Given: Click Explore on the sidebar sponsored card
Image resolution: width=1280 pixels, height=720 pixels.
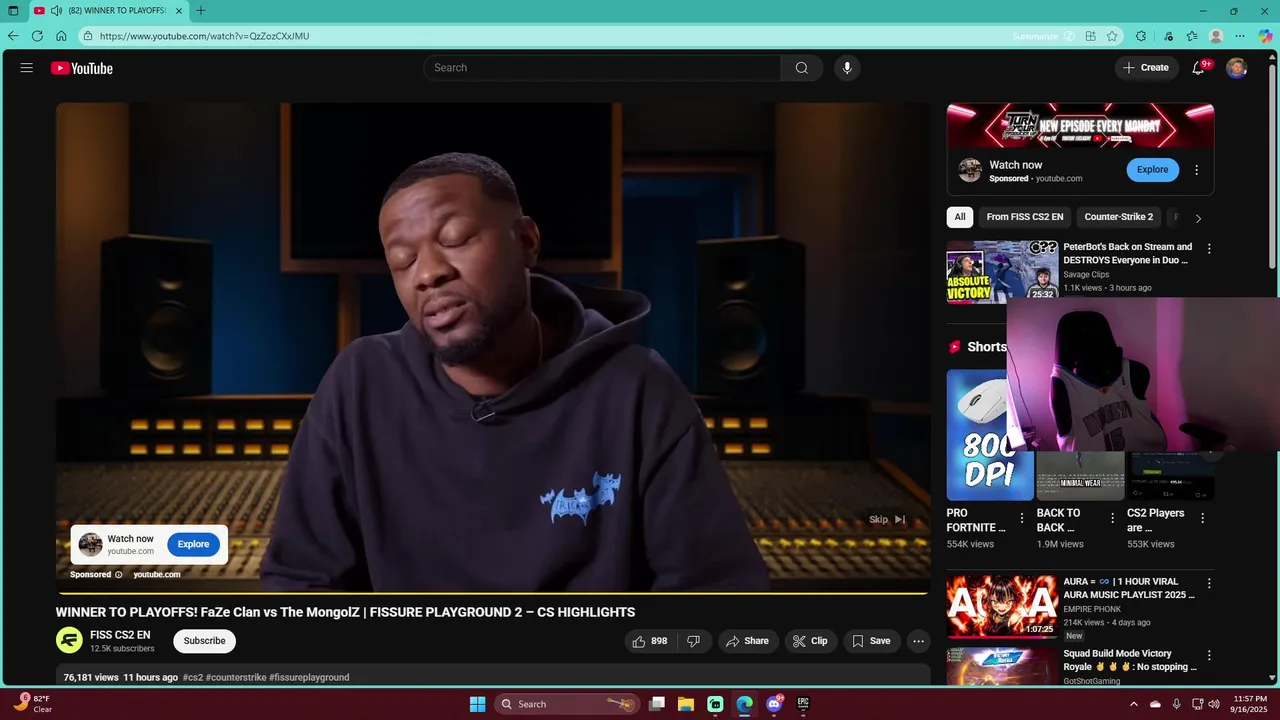Looking at the screenshot, I should click(x=1152, y=170).
